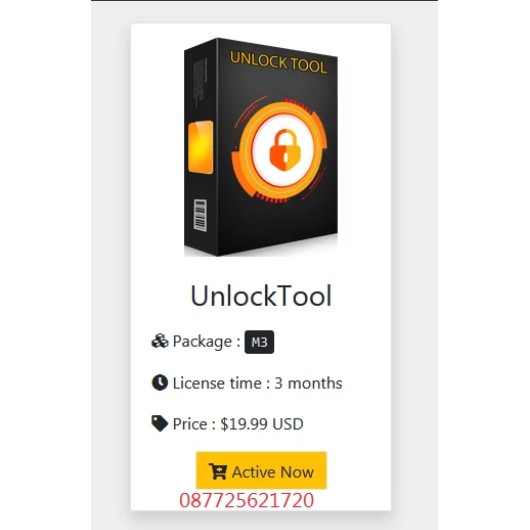
Task: Click the License time clock icon
Action: click(x=160, y=383)
